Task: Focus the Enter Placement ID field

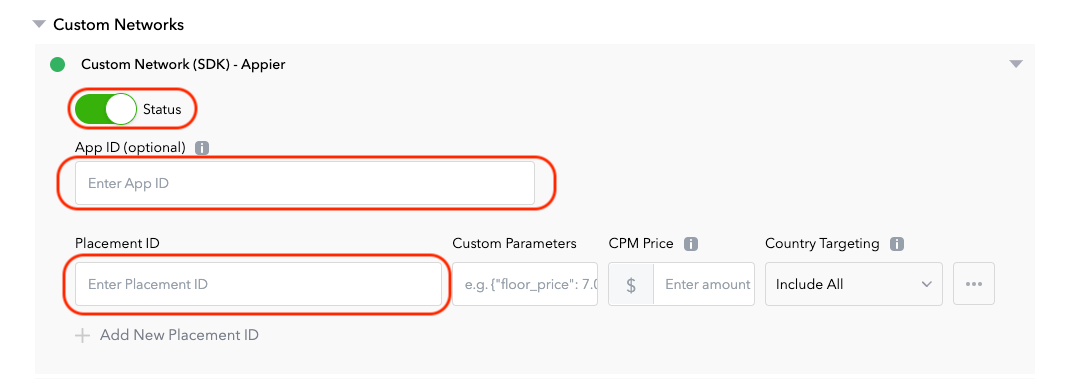Action: 258,284
